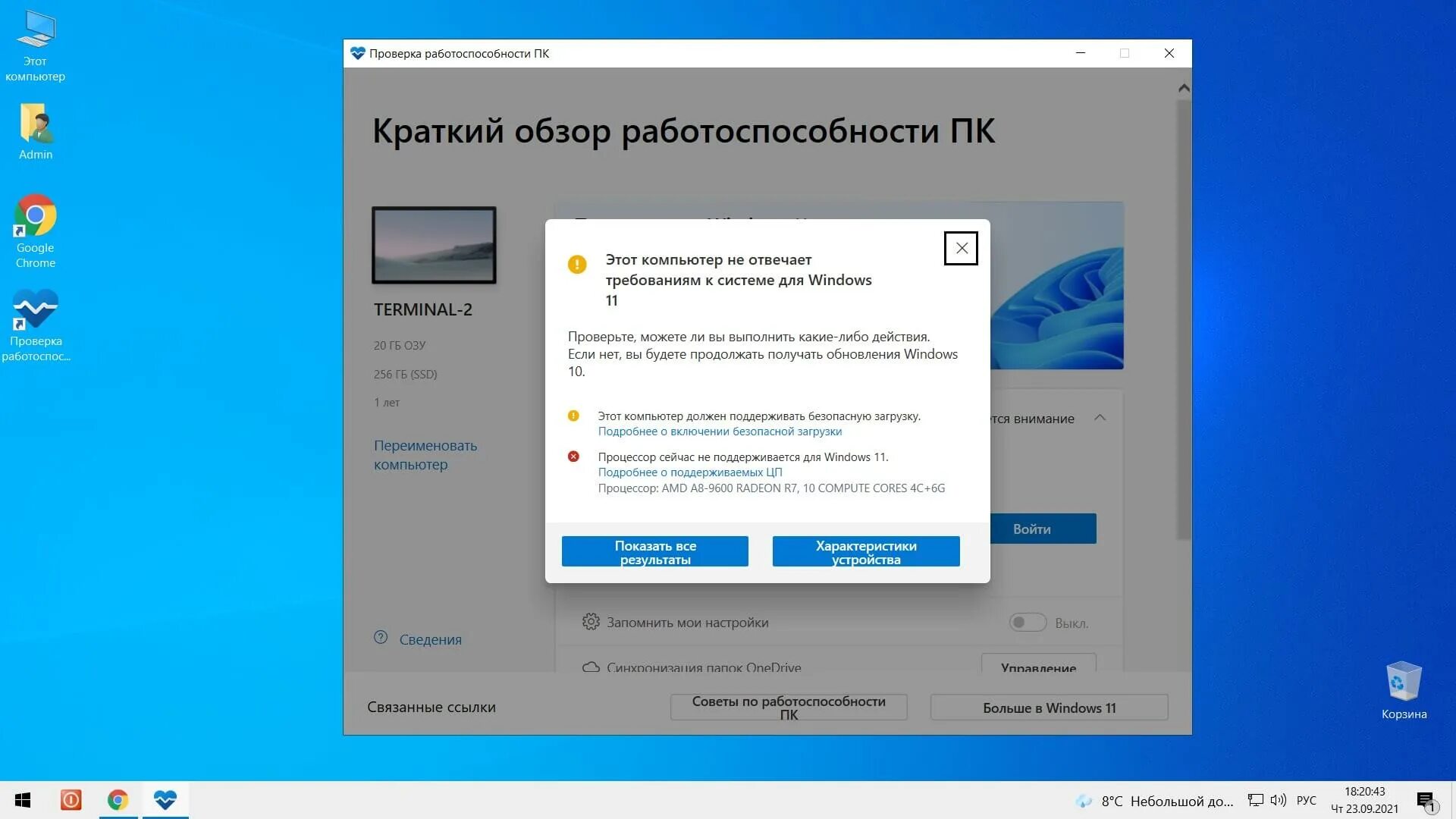Click the '20 ГБ ОЗУ' RAM text
This screenshot has height=819, width=1456.
pos(400,345)
